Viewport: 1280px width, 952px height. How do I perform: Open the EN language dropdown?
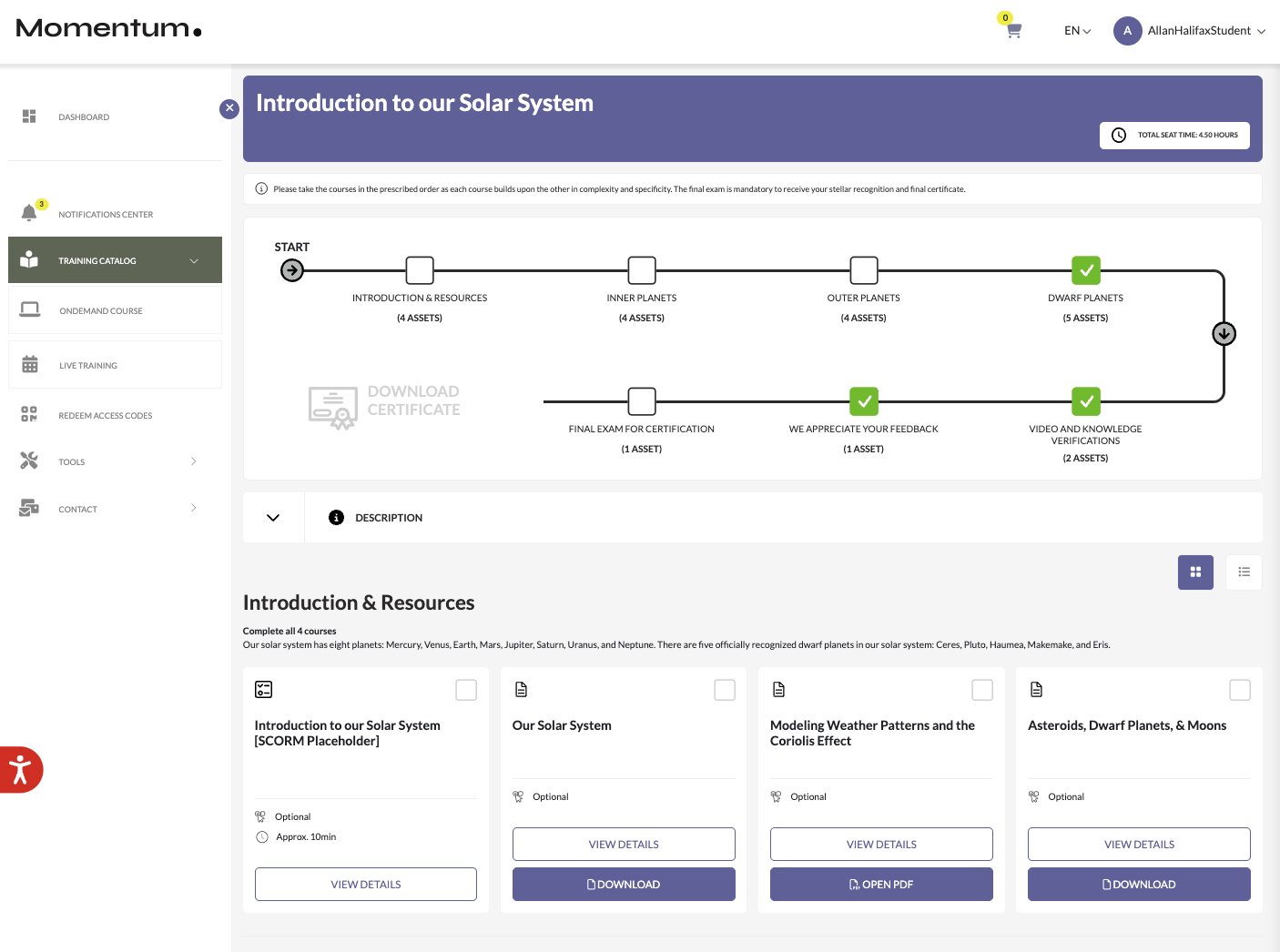(1077, 31)
